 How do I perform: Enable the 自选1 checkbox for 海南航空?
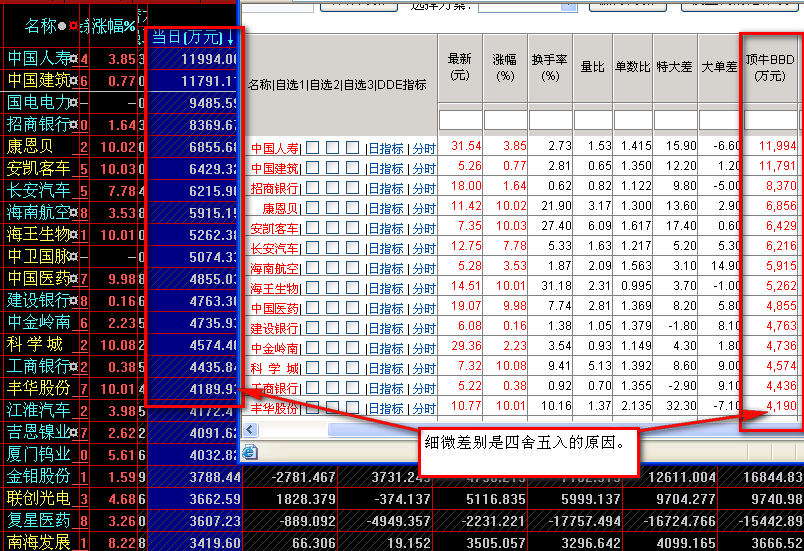pos(312,268)
